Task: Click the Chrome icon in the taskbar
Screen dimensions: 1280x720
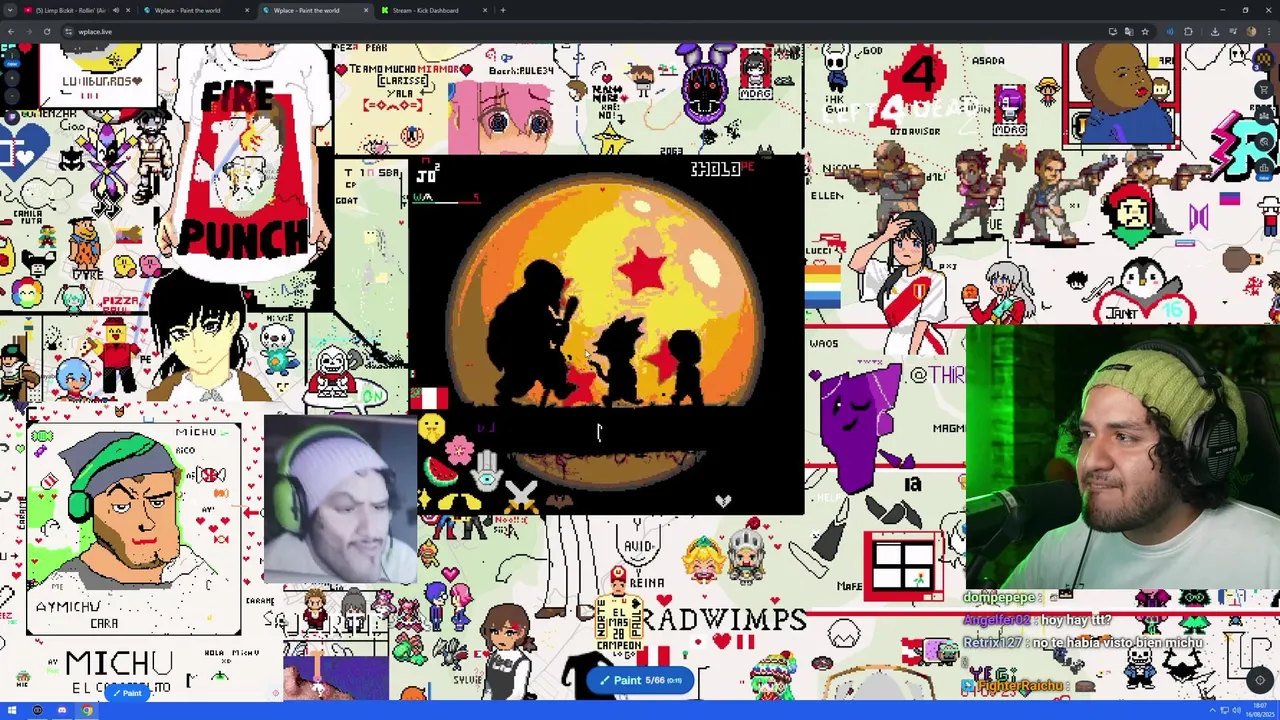Action: pos(87,711)
